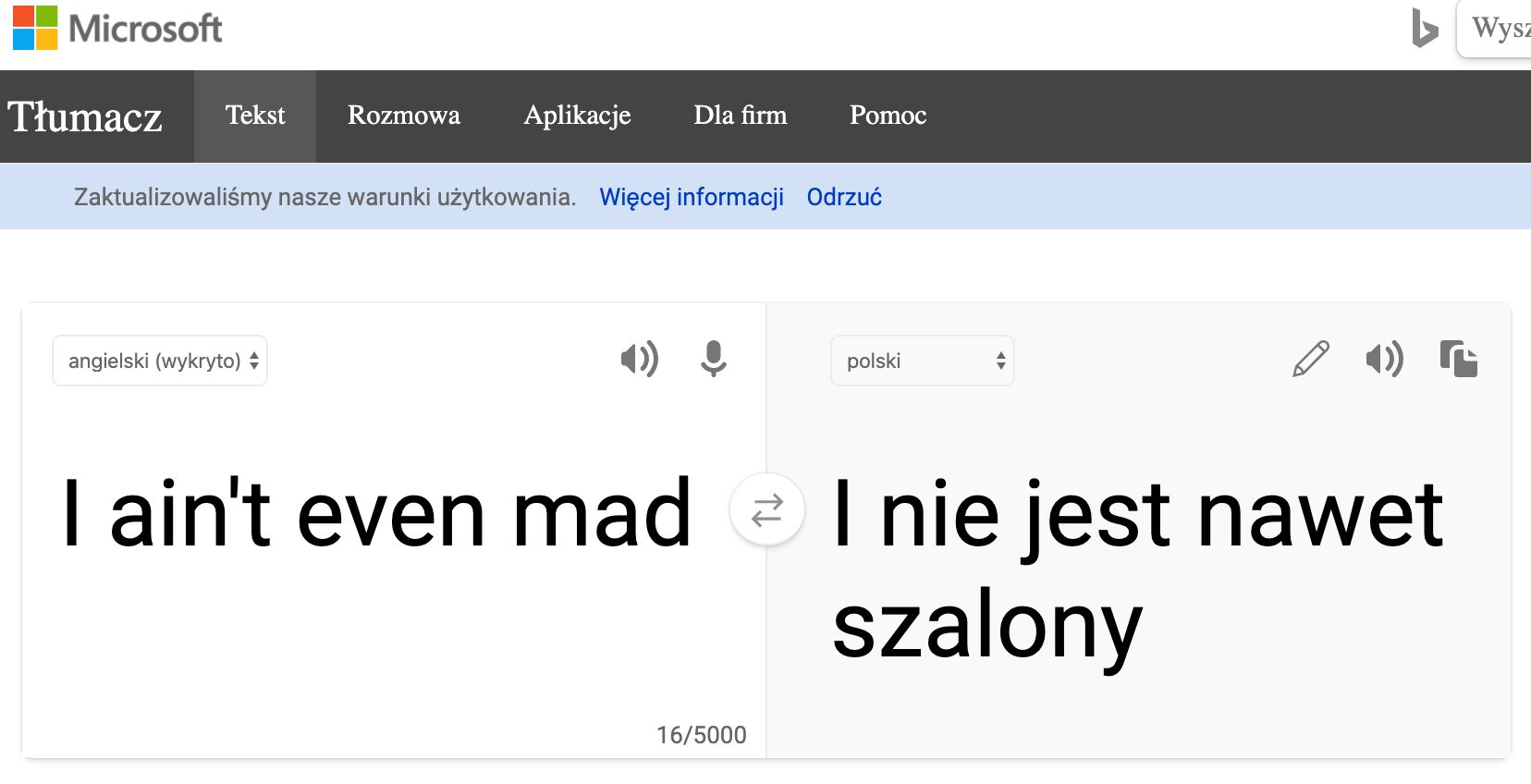Listen to the Polish translation
1531x784 pixels.
[x=1383, y=361]
